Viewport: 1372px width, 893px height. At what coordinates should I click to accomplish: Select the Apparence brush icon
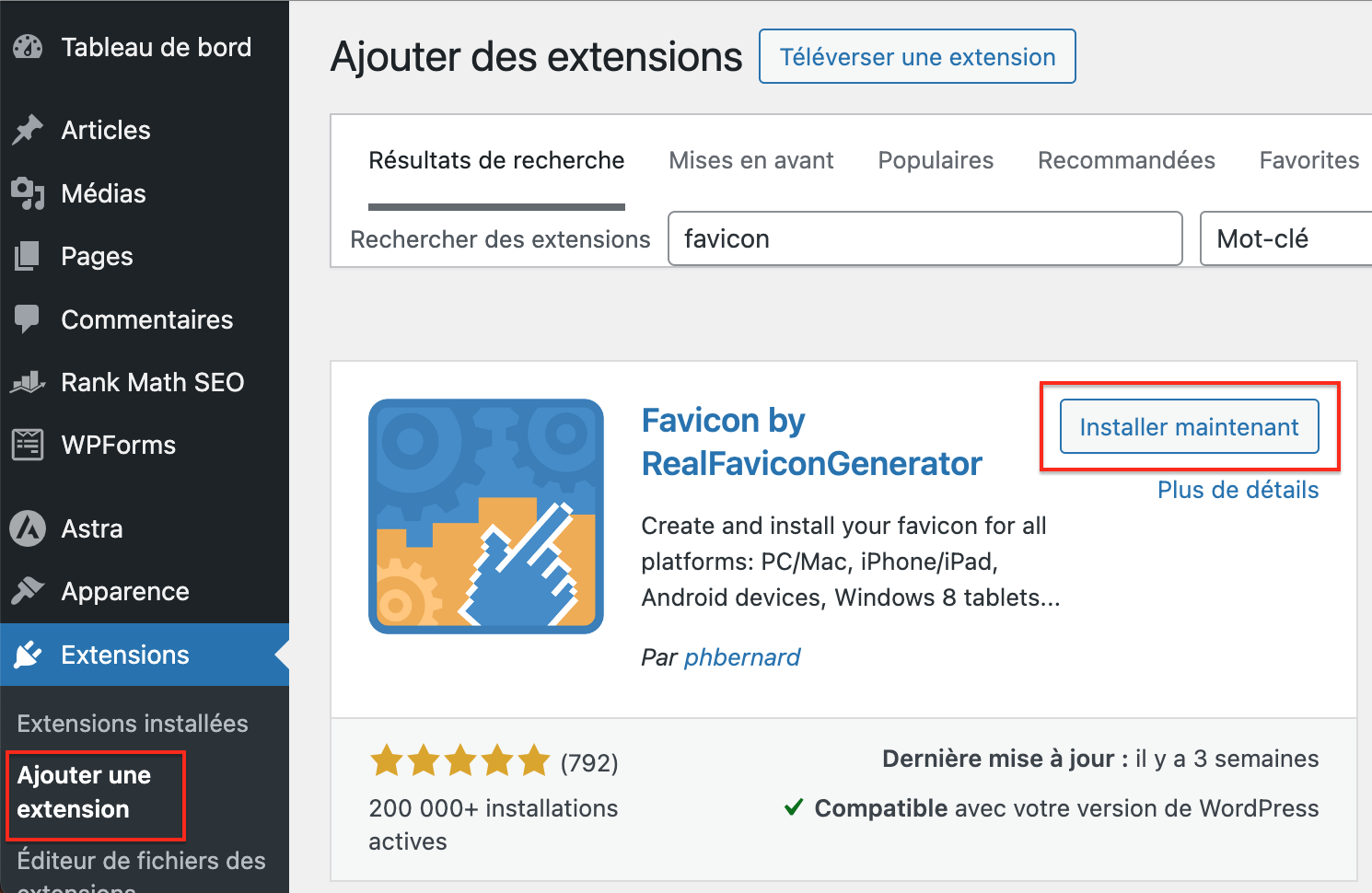(x=28, y=591)
